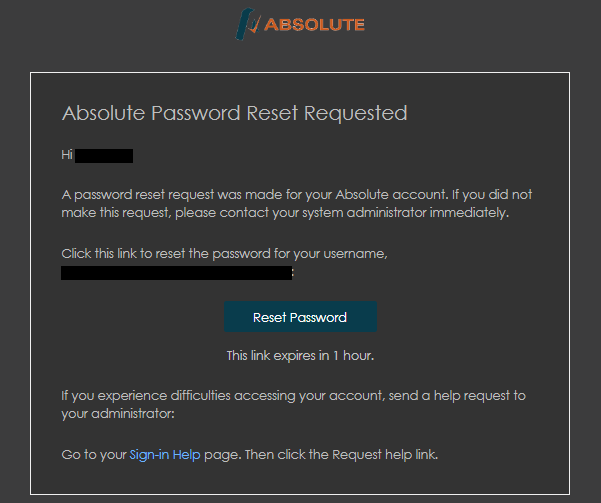Open the Sign-in Help link
Image resolution: width=601 pixels, height=503 pixels.
coord(165,455)
